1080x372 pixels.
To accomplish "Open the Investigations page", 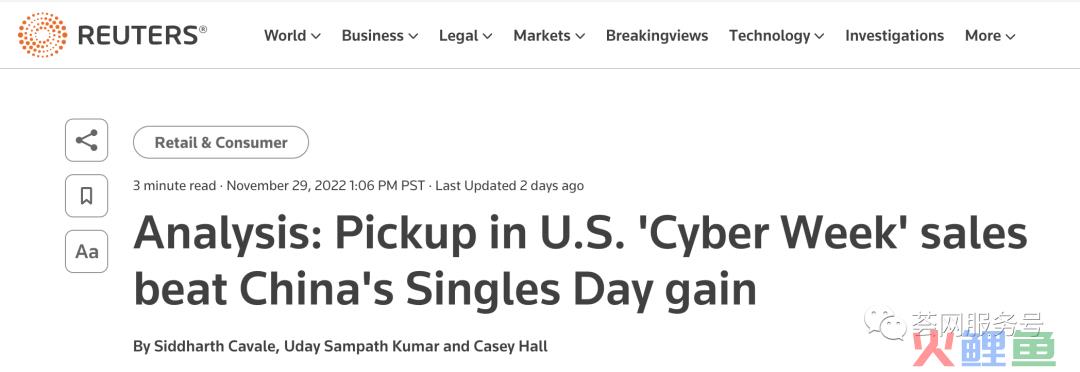I will click(895, 36).
